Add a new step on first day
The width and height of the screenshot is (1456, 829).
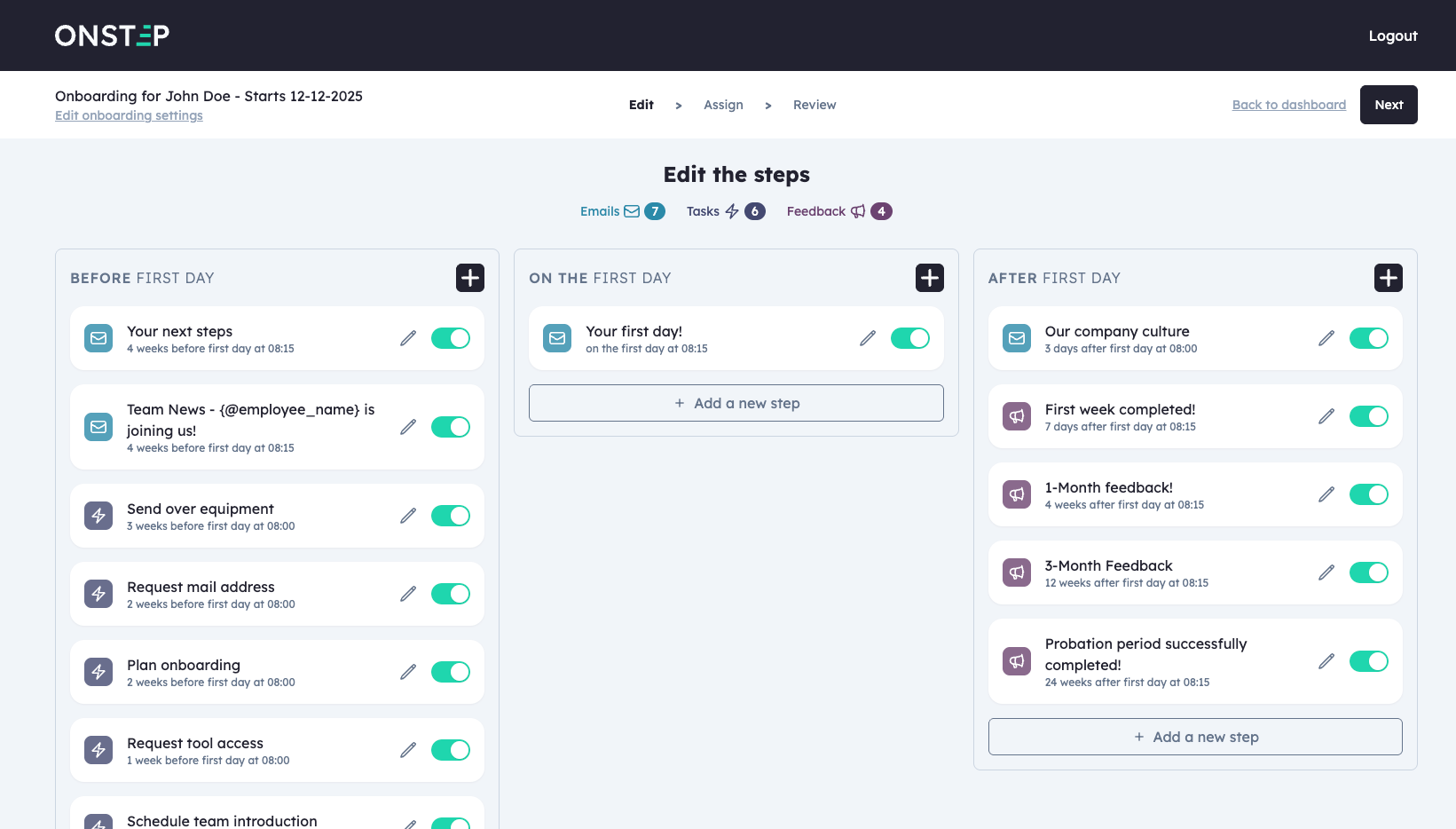click(736, 403)
